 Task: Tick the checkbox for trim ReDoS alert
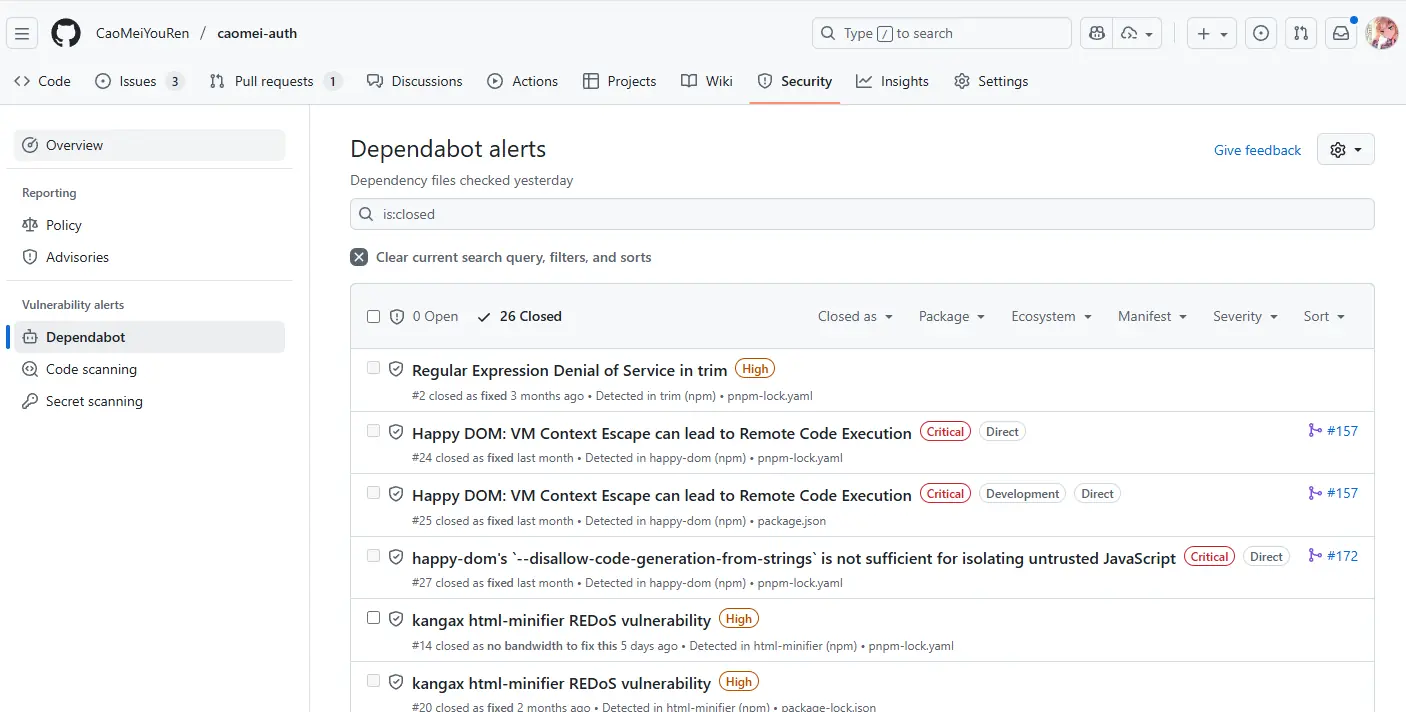point(373,368)
